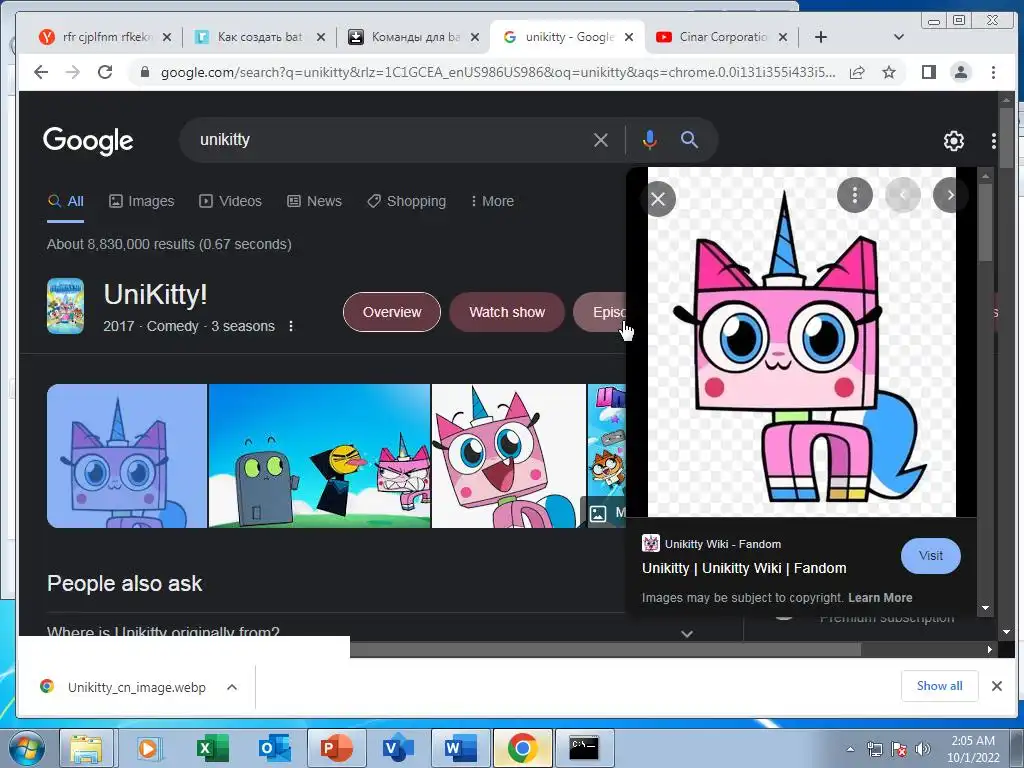Click the URL address bar
The image size is (1024, 768).
click(x=498, y=72)
